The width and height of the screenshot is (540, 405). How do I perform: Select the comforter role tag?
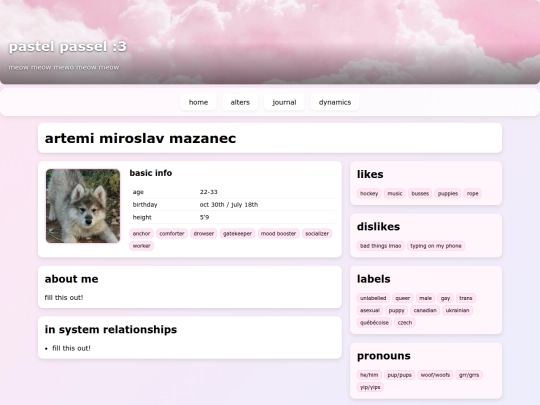(x=172, y=233)
